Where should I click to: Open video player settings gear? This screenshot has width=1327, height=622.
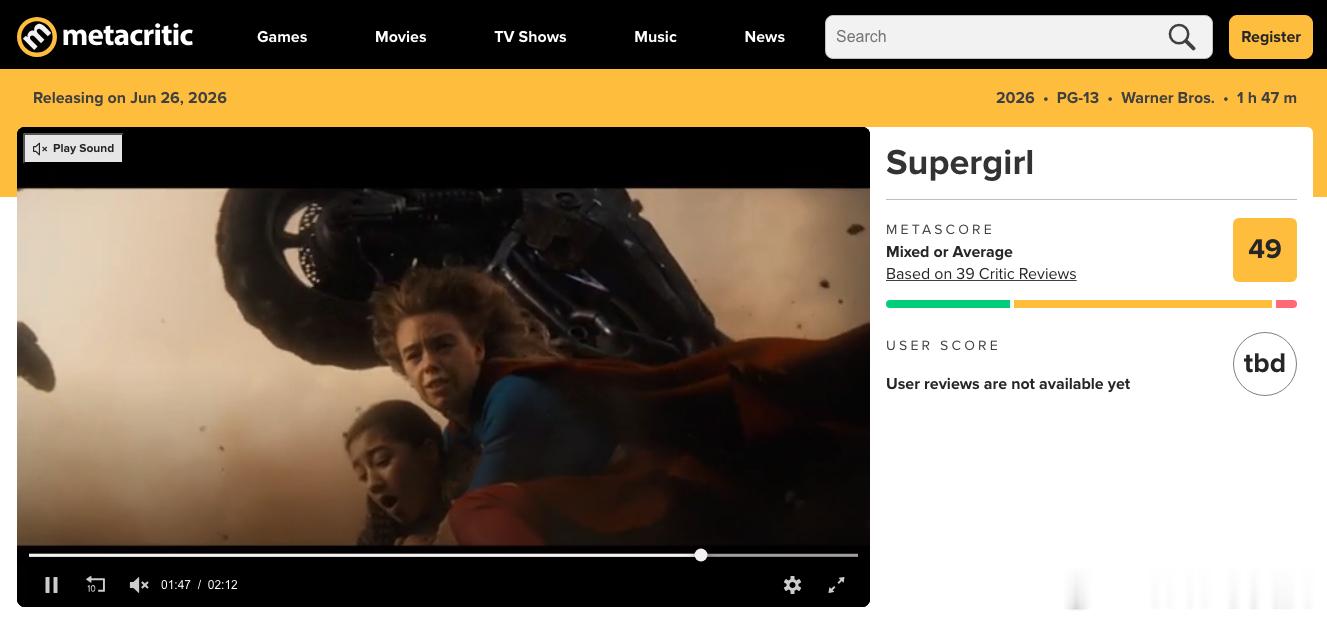(x=792, y=585)
